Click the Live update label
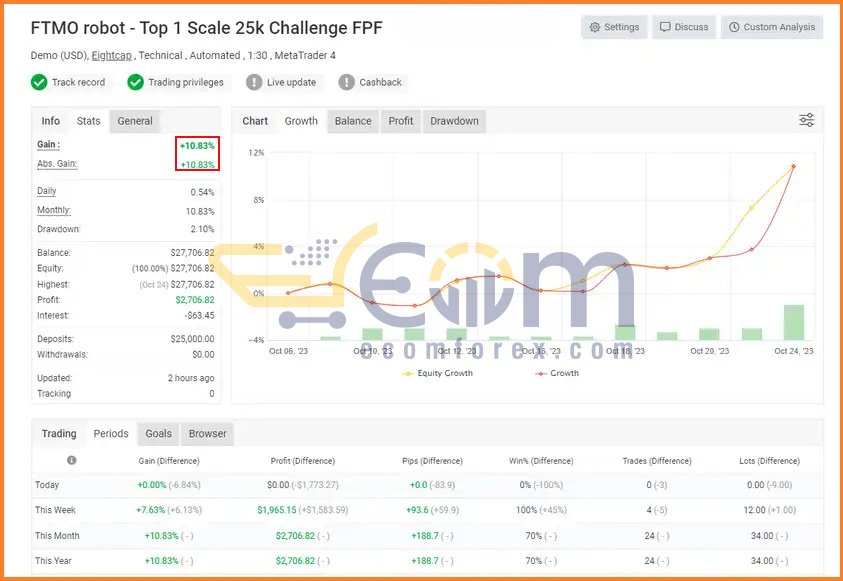Image resolution: width=843 pixels, height=581 pixels. coord(291,82)
